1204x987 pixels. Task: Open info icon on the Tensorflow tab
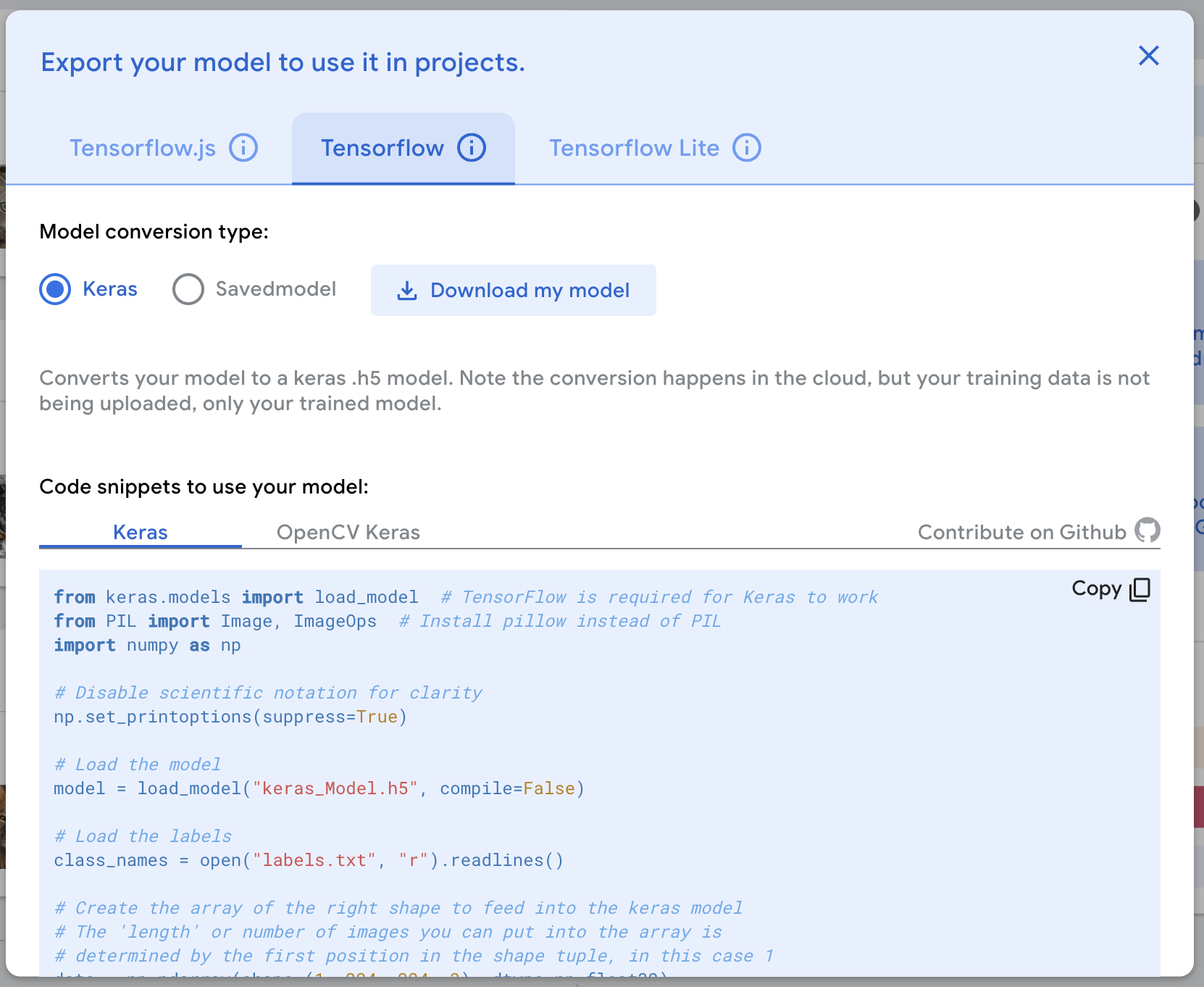(x=472, y=148)
